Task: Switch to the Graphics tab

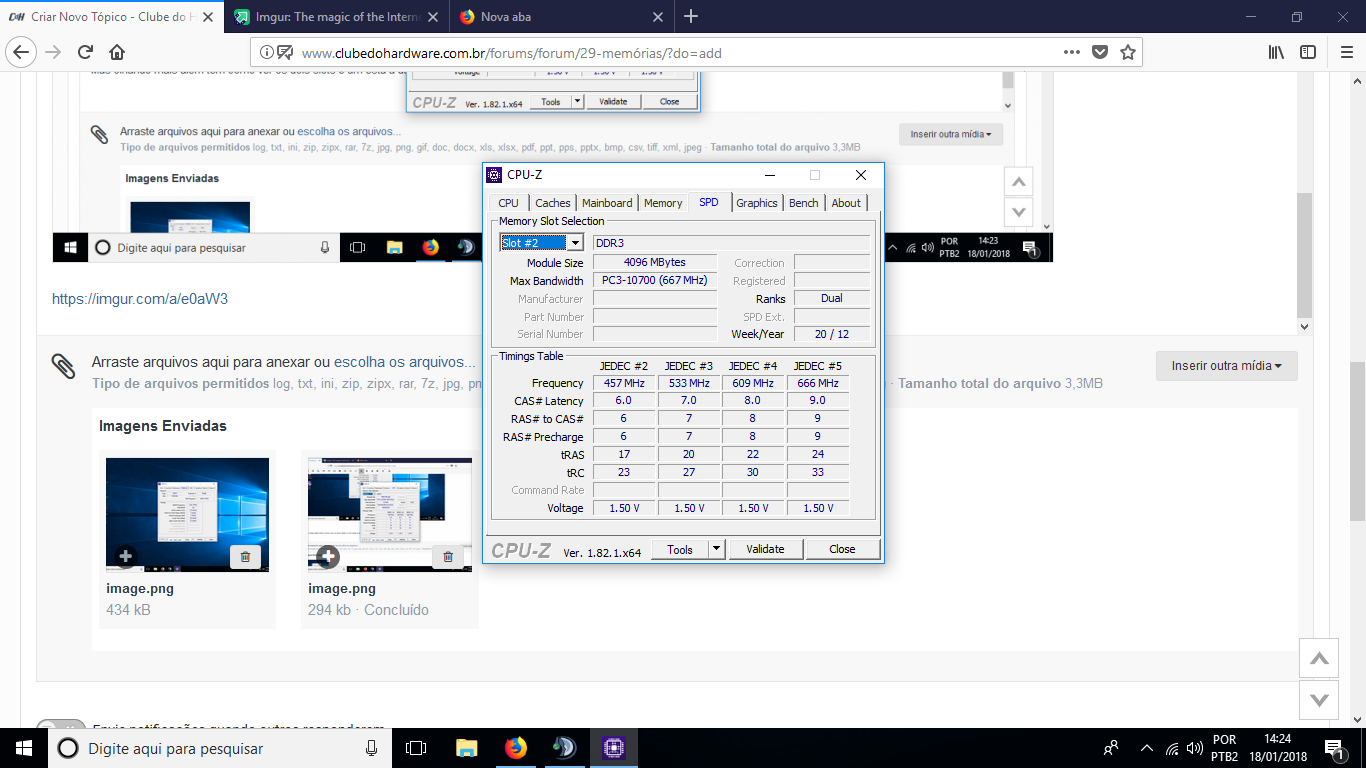Action: click(757, 203)
